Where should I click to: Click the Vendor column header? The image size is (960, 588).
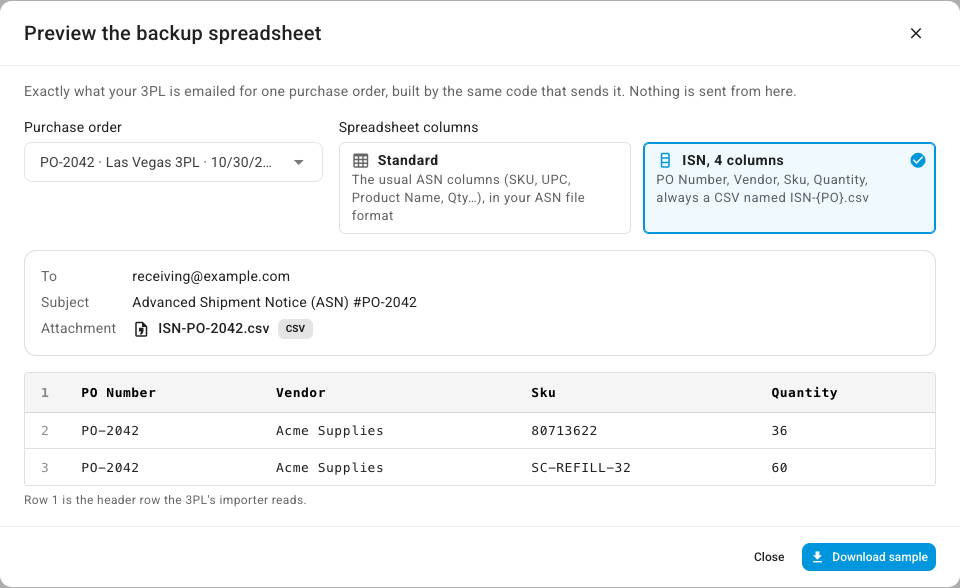click(x=301, y=393)
